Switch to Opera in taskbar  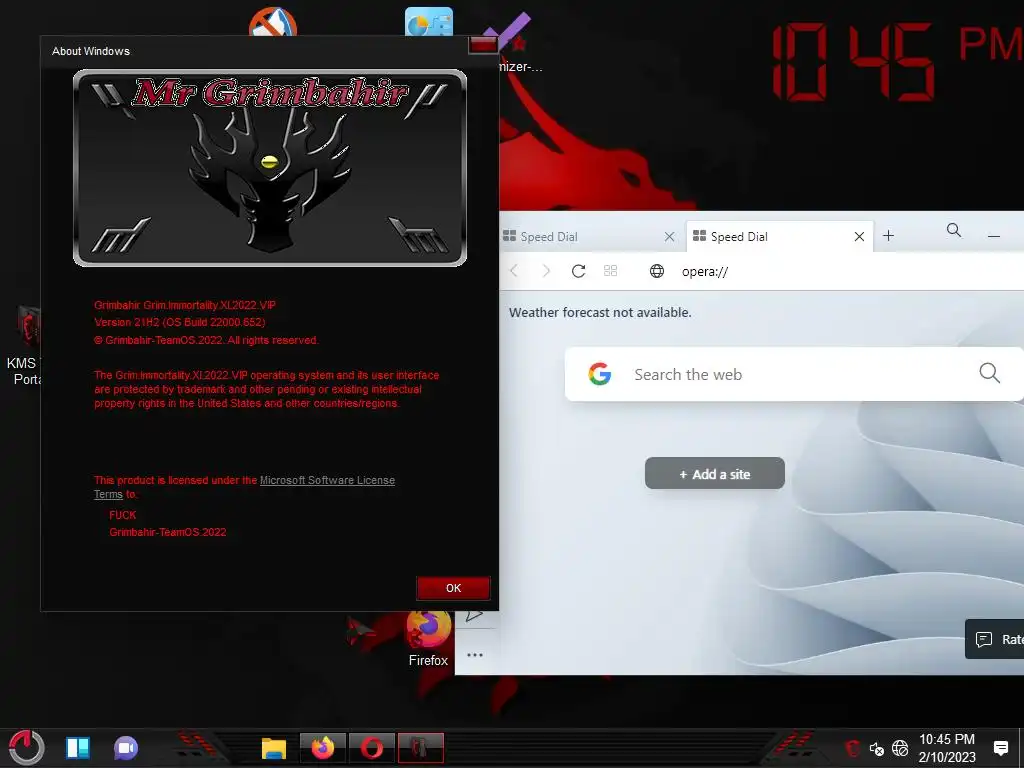[x=372, y=747]
